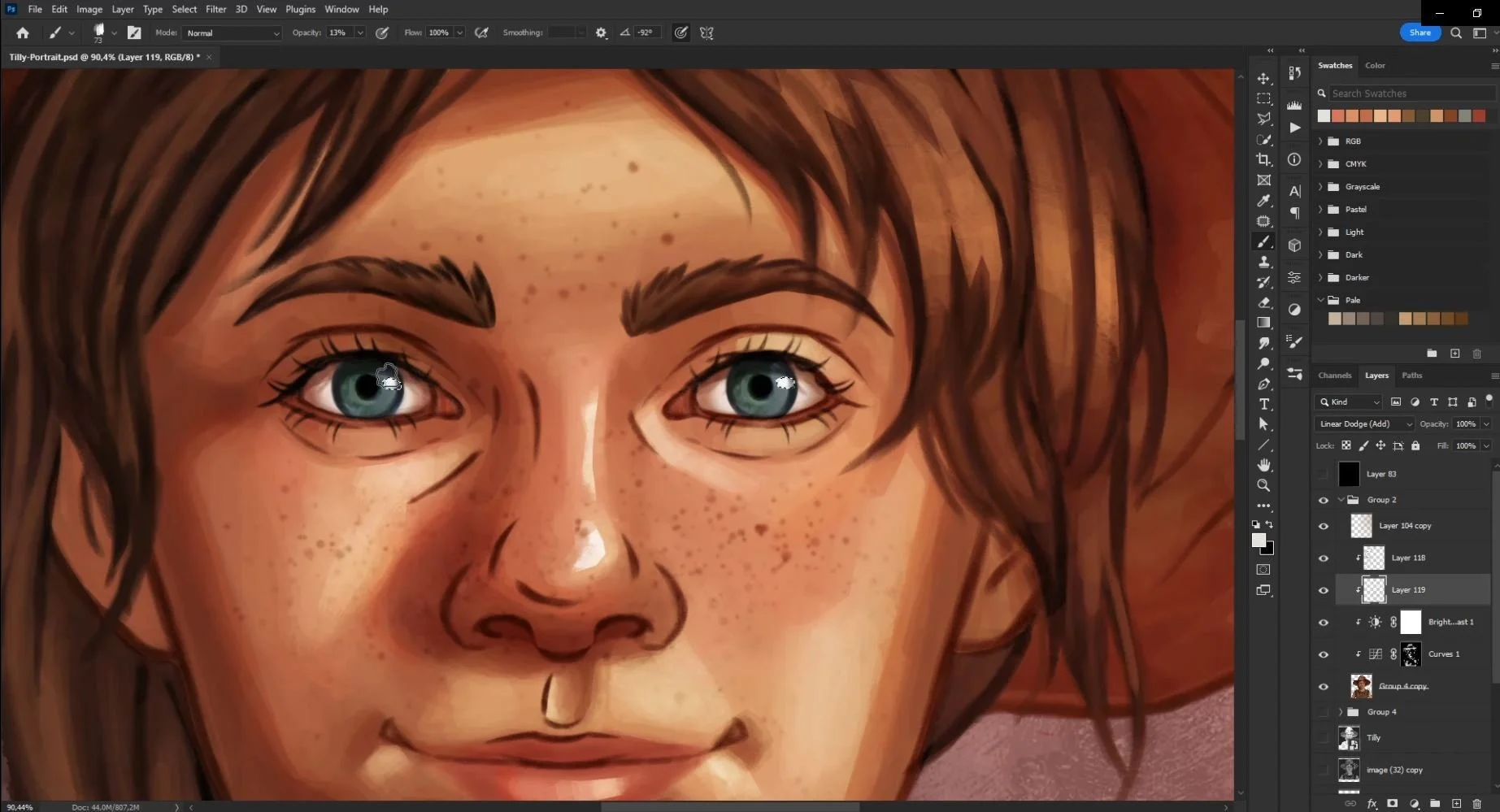The height and width of the screenshot is (812, 1500).
Task: Select the Path Selection tool
Action: pyautogui.click(x=1263, y=424)
